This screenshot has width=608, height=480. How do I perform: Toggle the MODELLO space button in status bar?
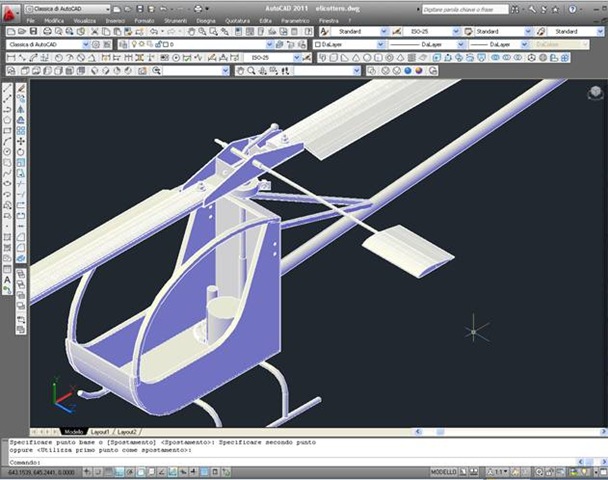pos(442,471)
